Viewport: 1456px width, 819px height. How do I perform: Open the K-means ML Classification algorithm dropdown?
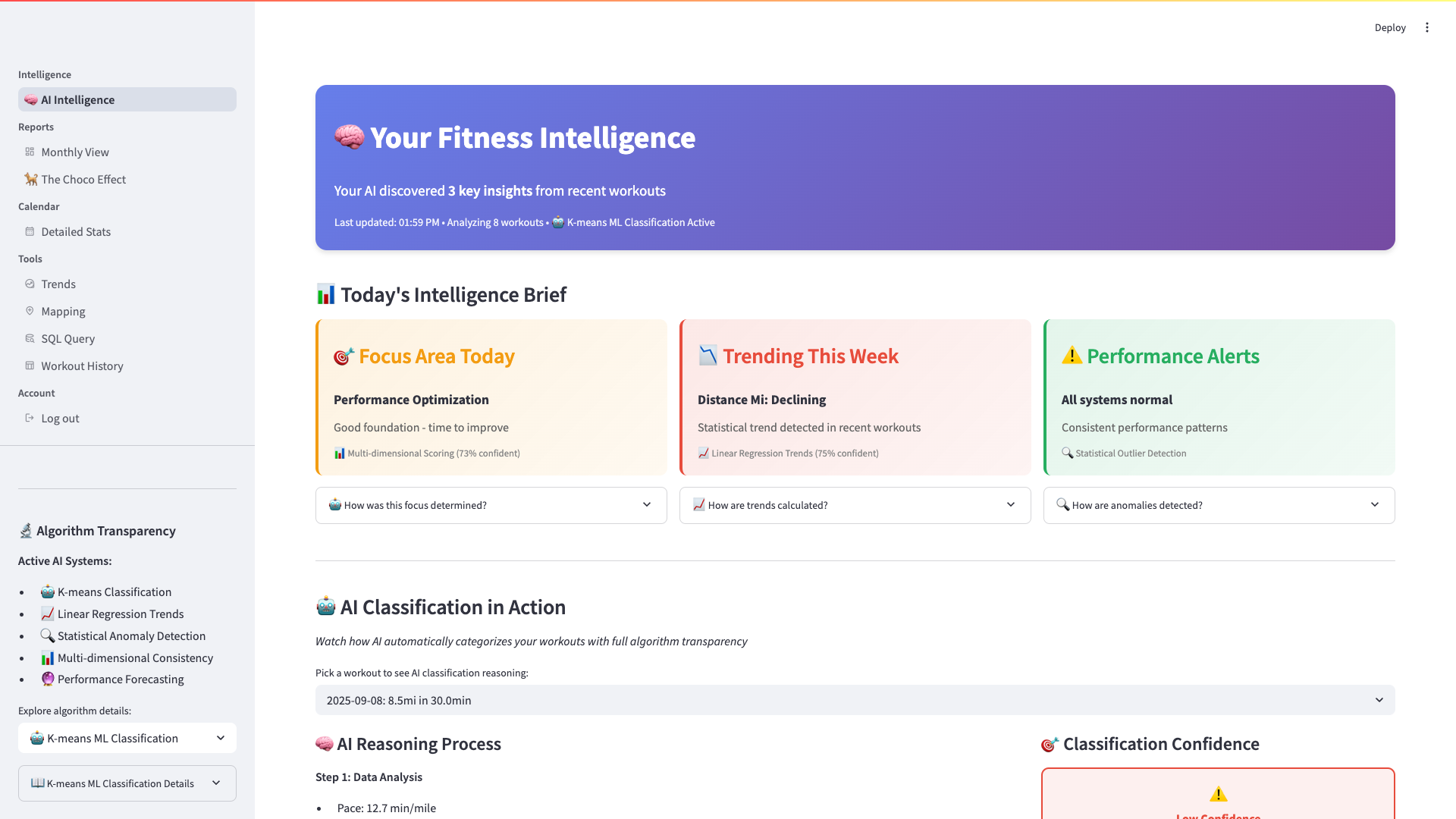(127, 738)
